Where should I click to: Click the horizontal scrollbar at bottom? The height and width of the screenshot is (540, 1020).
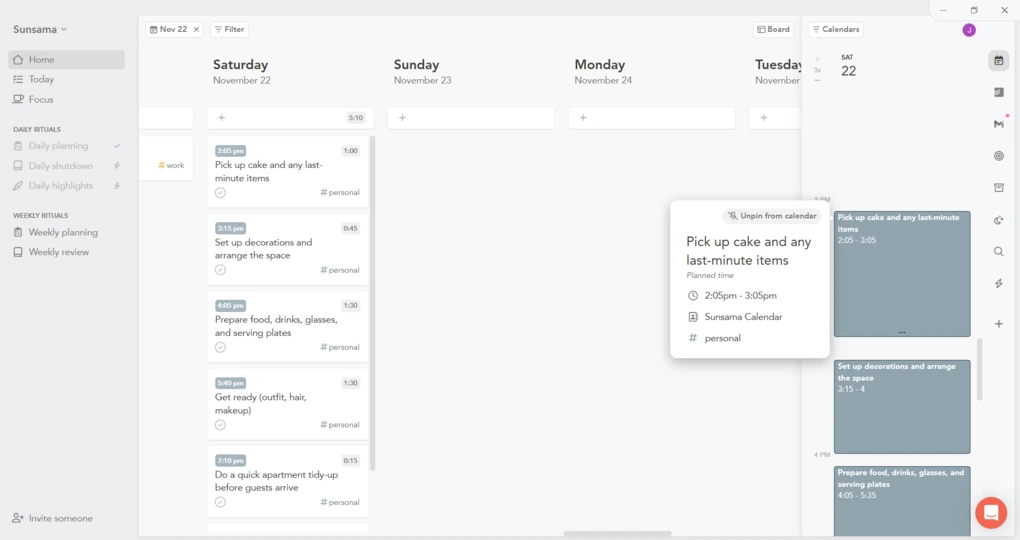click(x=617, y=534)
